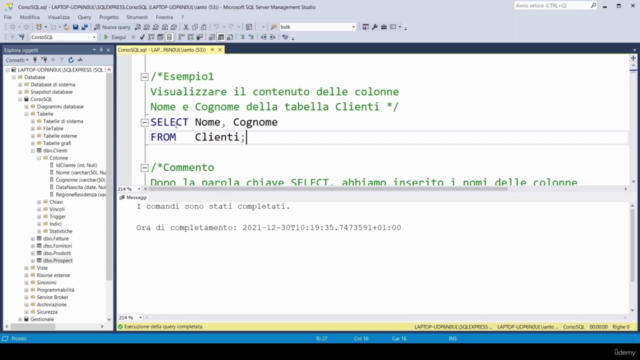Decrease the line indent

pos(264,37)
